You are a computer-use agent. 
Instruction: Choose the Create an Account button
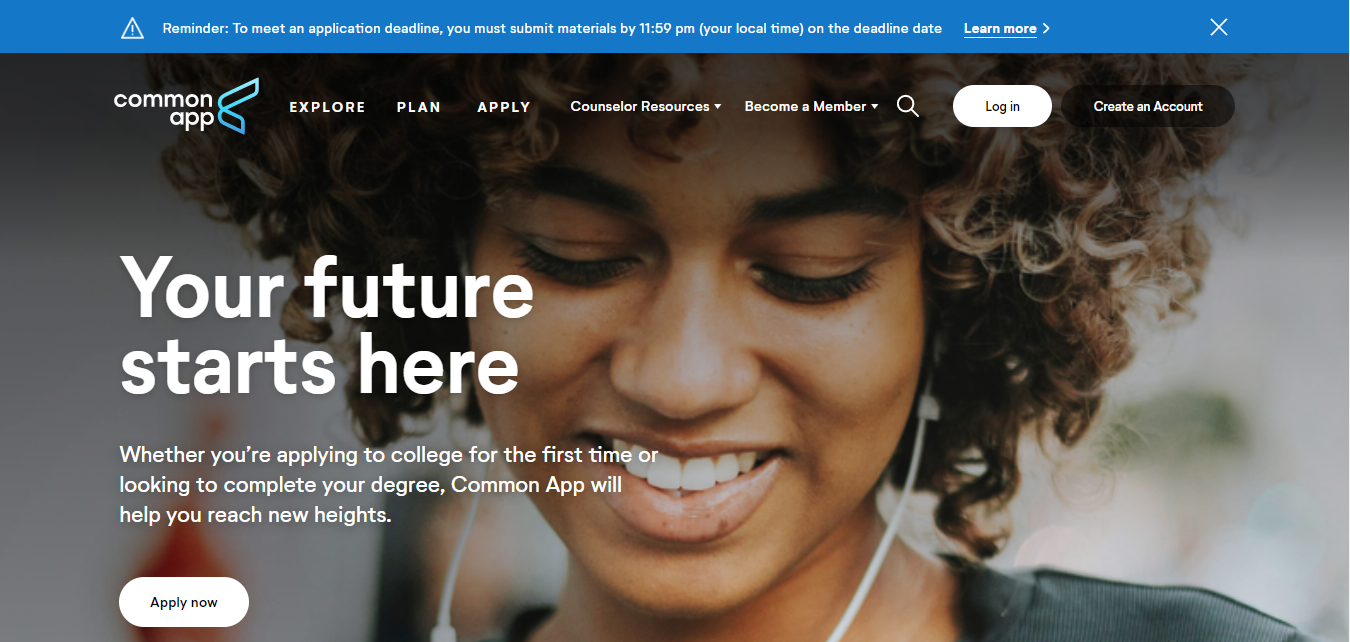[x=1148, y=106]
